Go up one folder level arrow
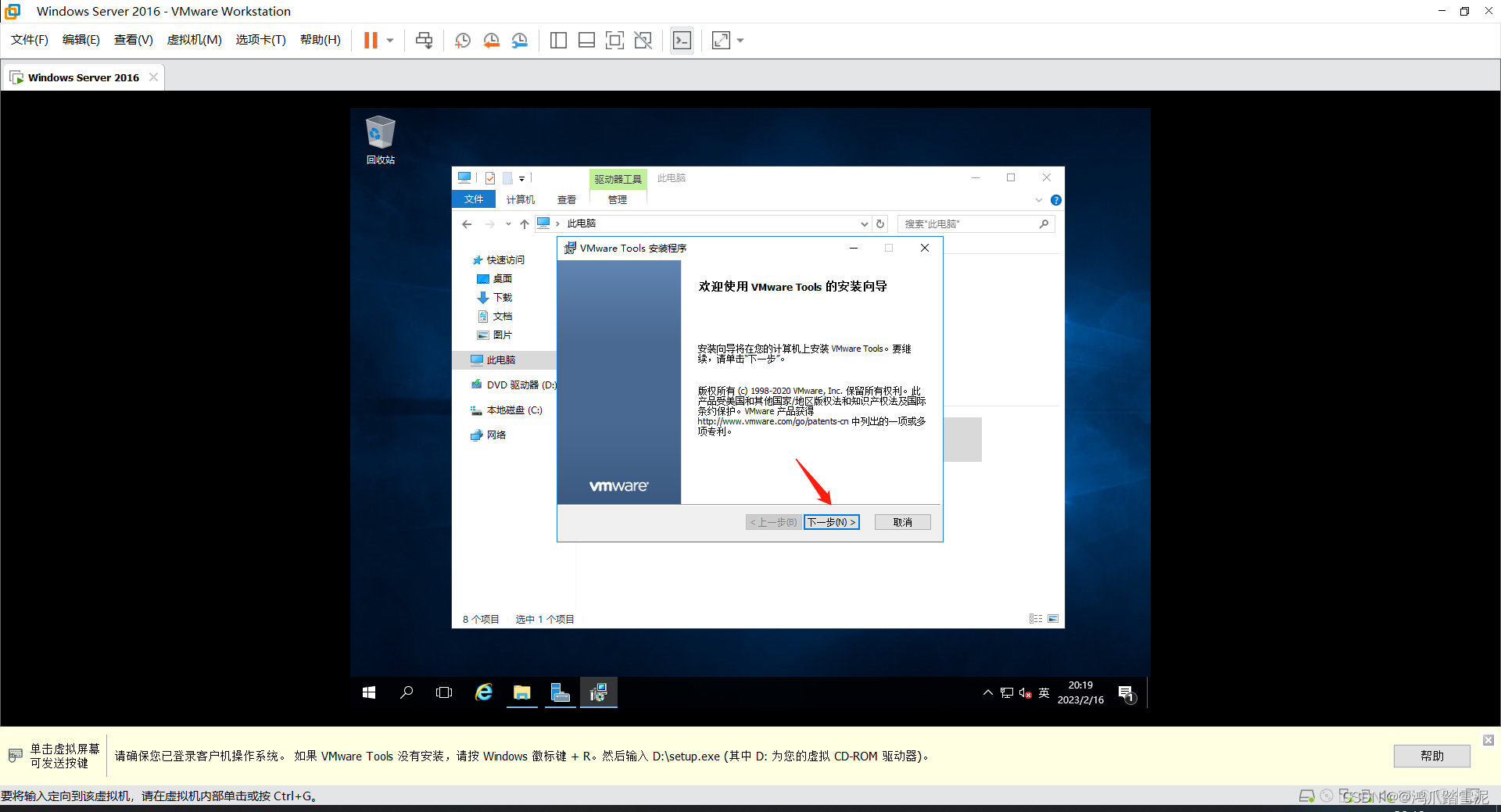Image resolution: width=1501 pixels, height=812 pixels. tap(525, 224)
